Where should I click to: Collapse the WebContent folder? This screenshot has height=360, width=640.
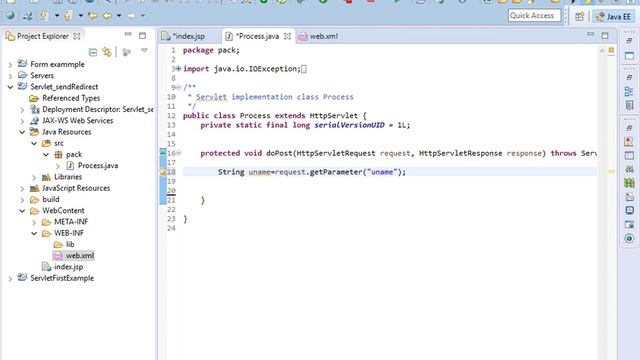[22, 211]
